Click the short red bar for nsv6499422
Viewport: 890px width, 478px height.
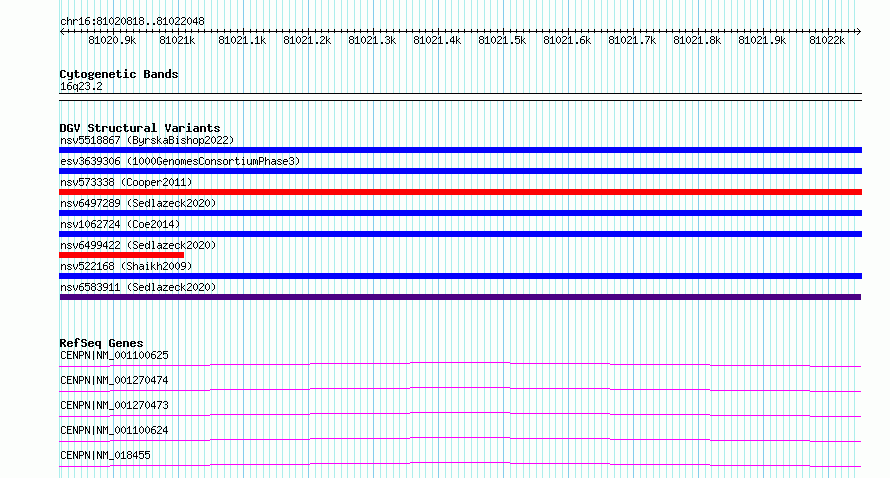121,255
